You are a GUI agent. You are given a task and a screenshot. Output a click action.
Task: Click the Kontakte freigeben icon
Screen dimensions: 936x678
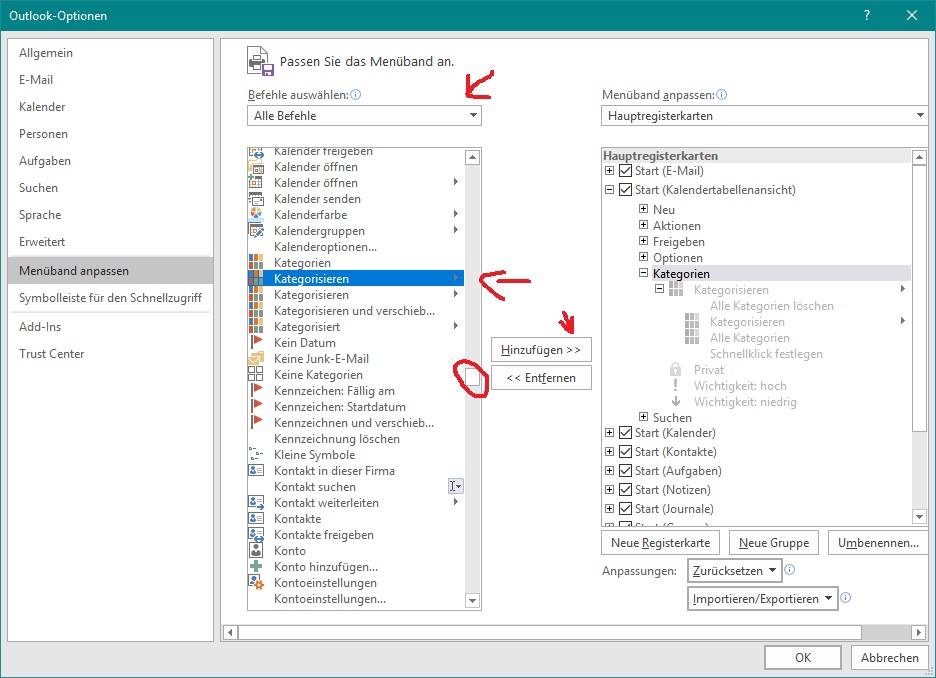click(255, 535)
